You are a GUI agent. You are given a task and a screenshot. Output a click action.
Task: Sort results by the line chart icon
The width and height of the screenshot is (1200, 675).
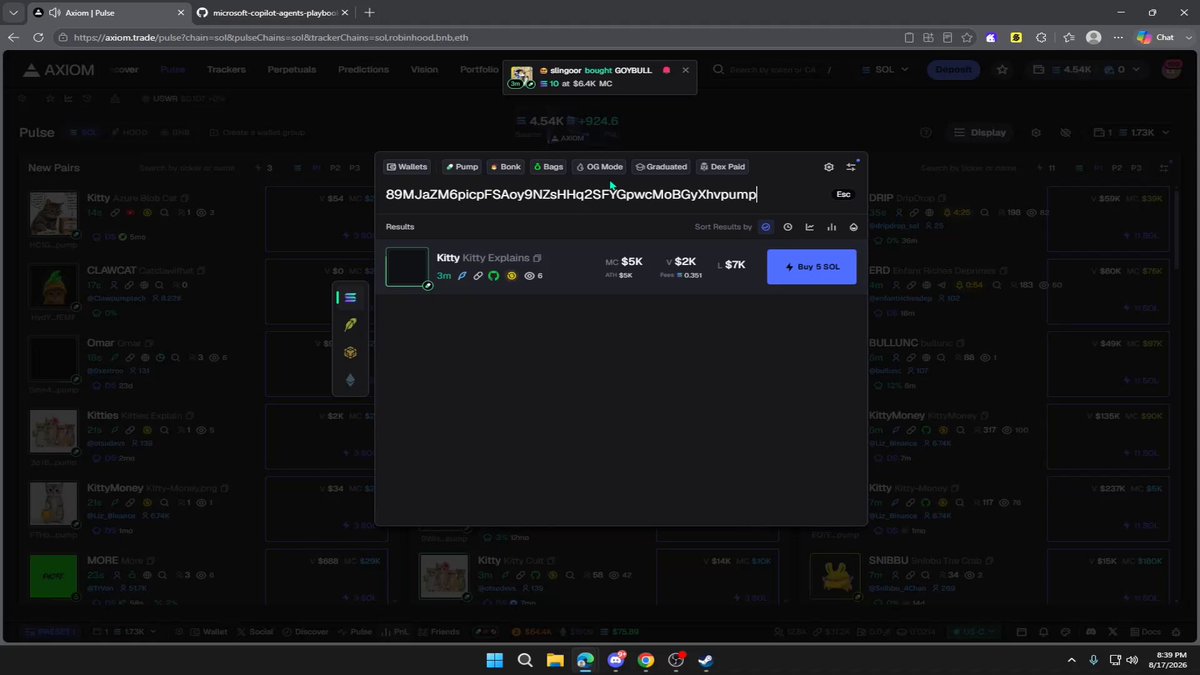click(x=809, y=227)
